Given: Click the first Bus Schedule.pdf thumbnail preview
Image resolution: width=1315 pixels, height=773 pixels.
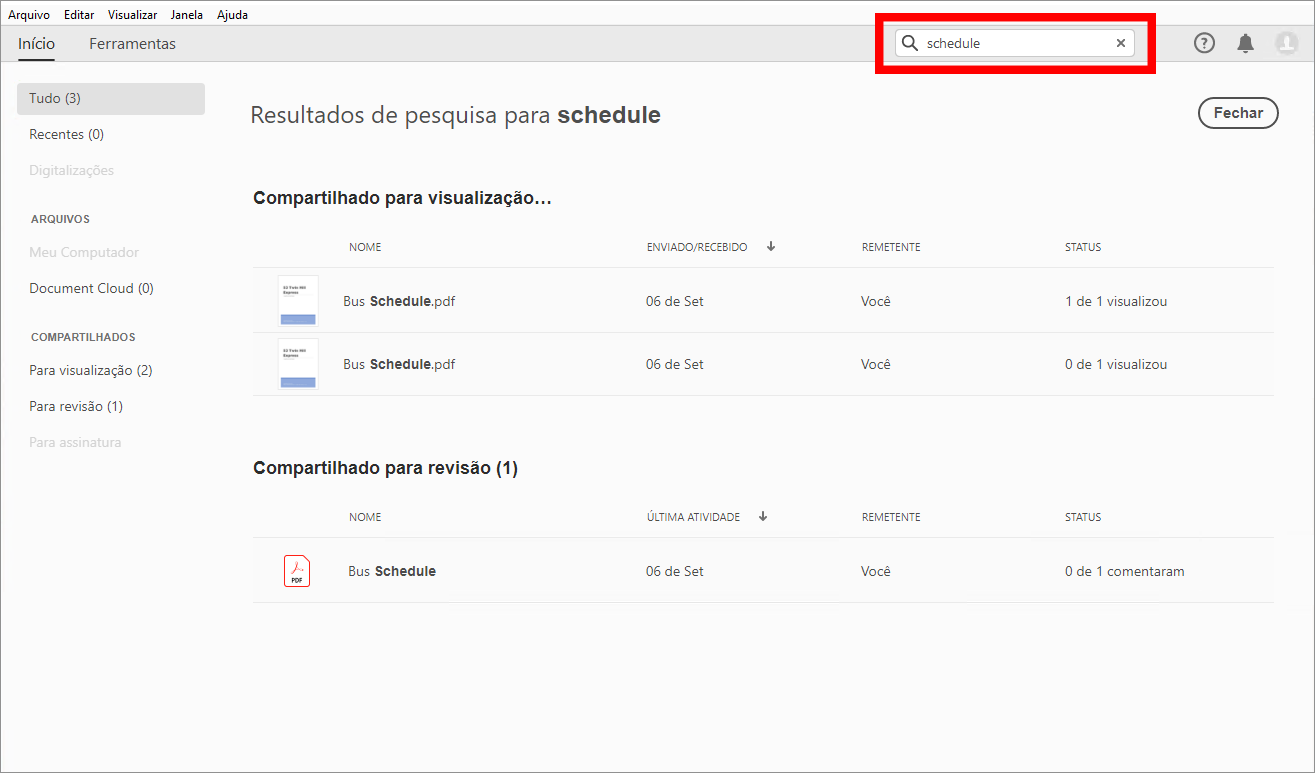Looking at the screenshot, I should (x=297, y=300).
